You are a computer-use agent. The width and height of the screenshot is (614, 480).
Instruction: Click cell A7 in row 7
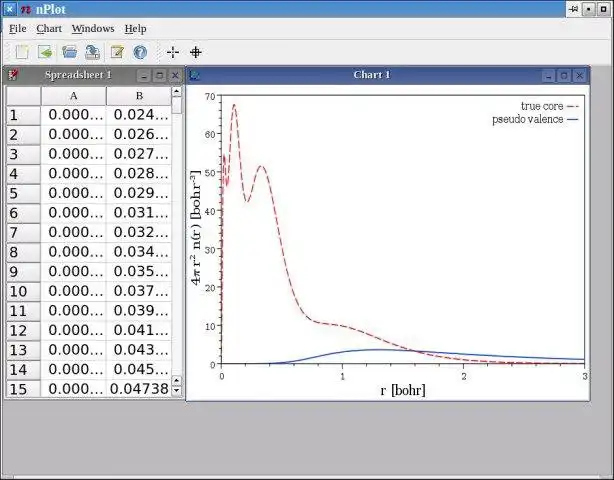(74, 233)
